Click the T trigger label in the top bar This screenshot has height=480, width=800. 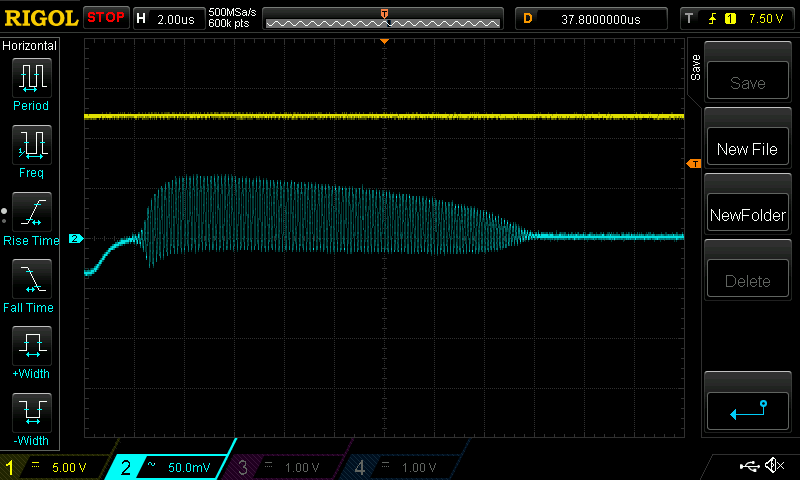(689, 19)
